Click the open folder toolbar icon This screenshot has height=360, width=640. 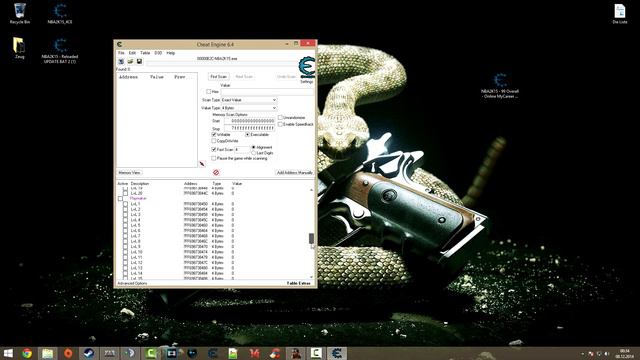130,61
